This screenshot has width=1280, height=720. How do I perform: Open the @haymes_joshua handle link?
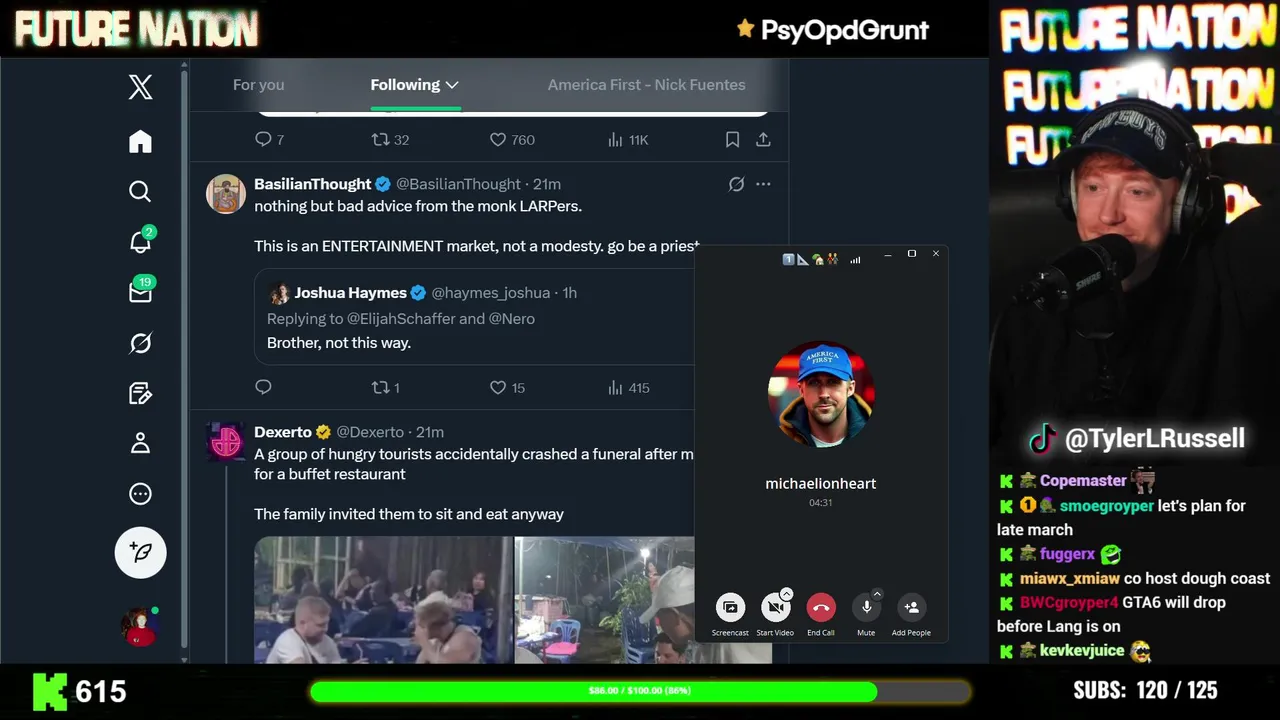[x=490, y=293]
